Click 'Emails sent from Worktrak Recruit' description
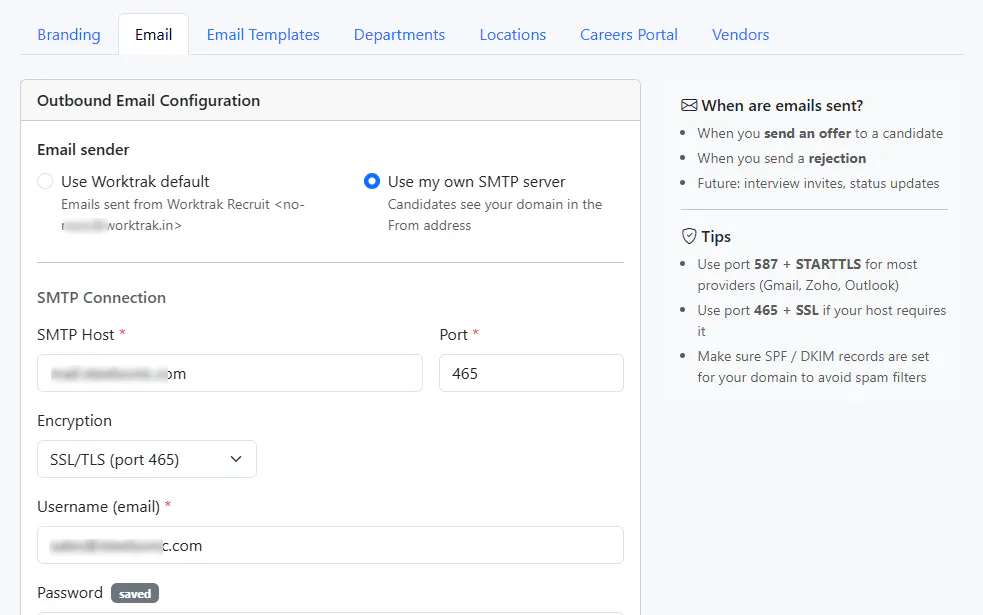This screenshot has height=615, width=983. [x=182, y=215]
